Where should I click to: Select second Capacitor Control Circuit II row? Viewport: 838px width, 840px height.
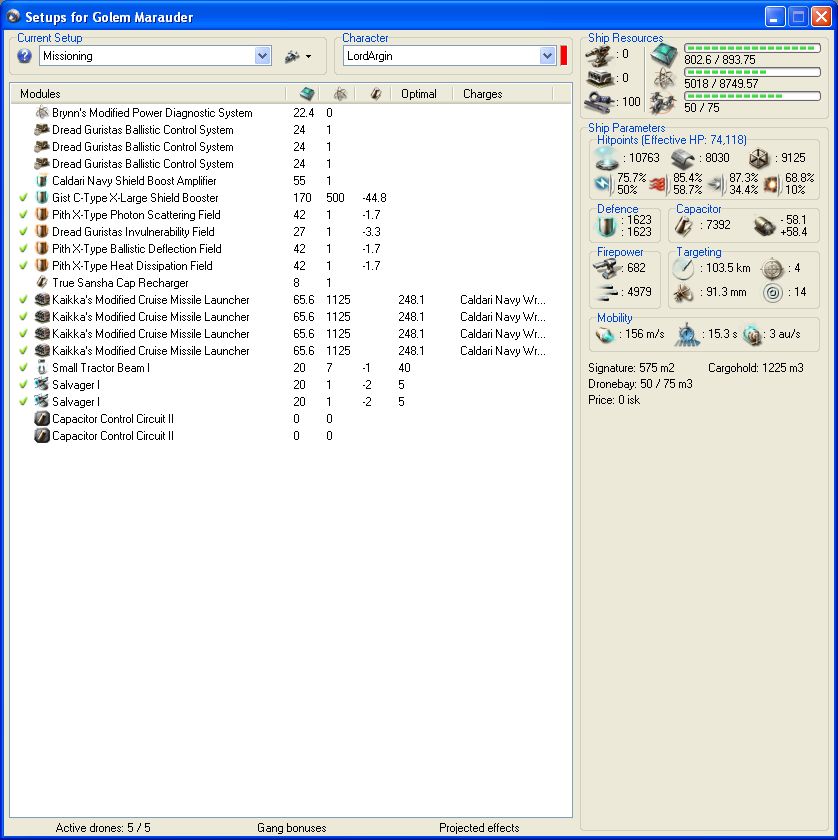click(x=291, y=436)
